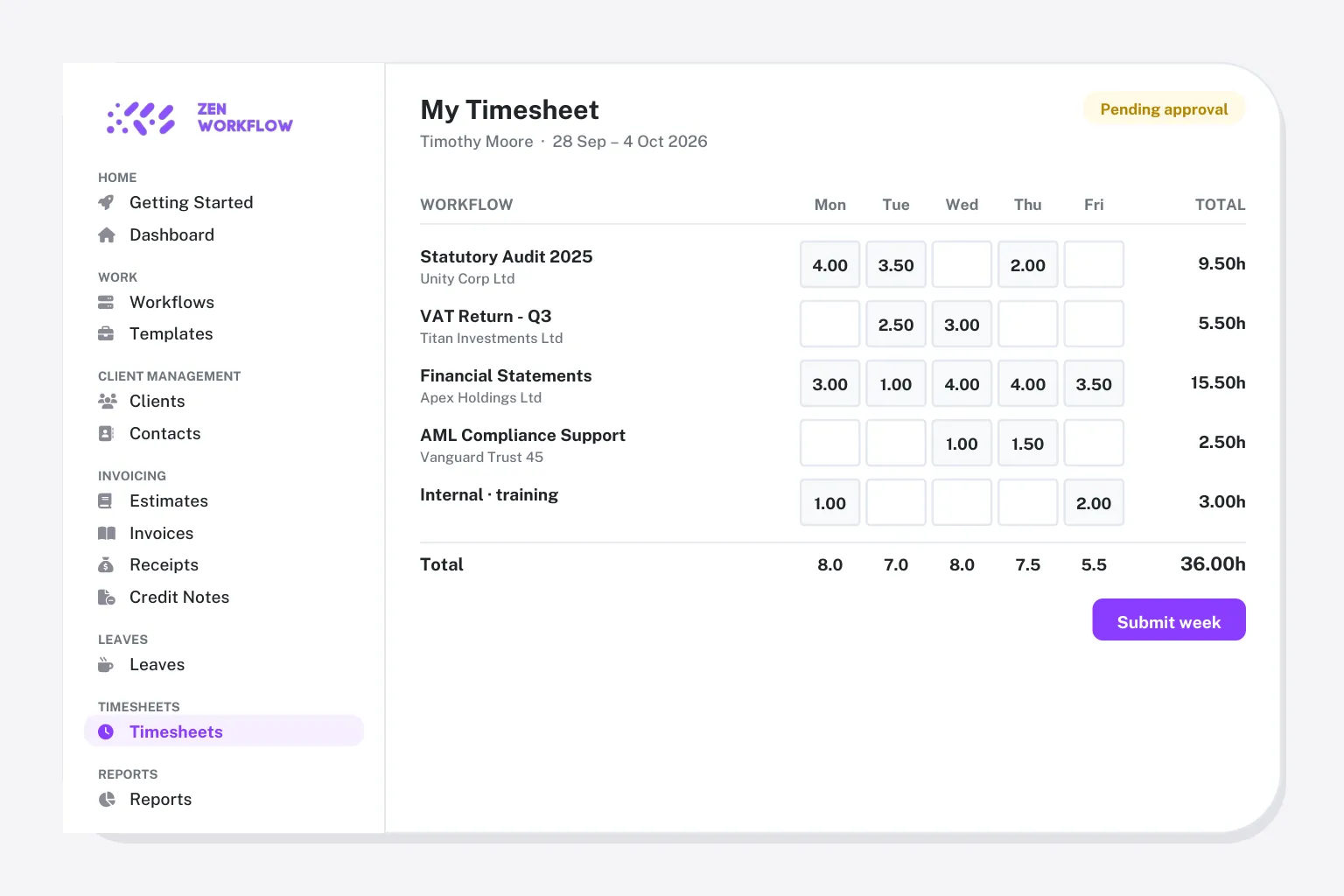Viewport: 1344px width, 896px height.
Task: Click the Timothy Moore date range subtitle
Action: pyautogui.click(x=563, y=142)
